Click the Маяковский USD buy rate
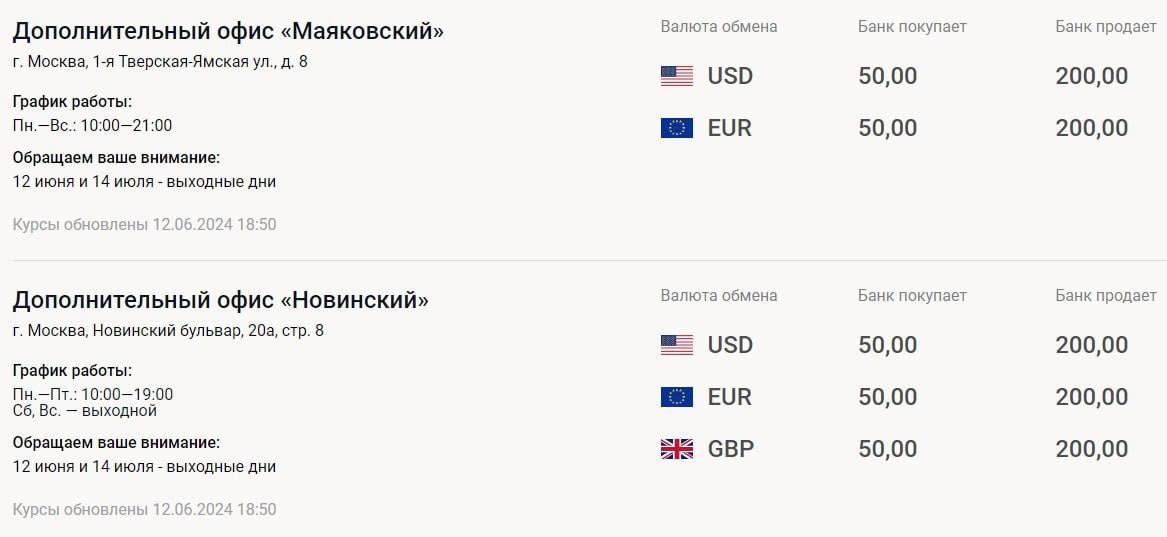 [x=887, y=76]
